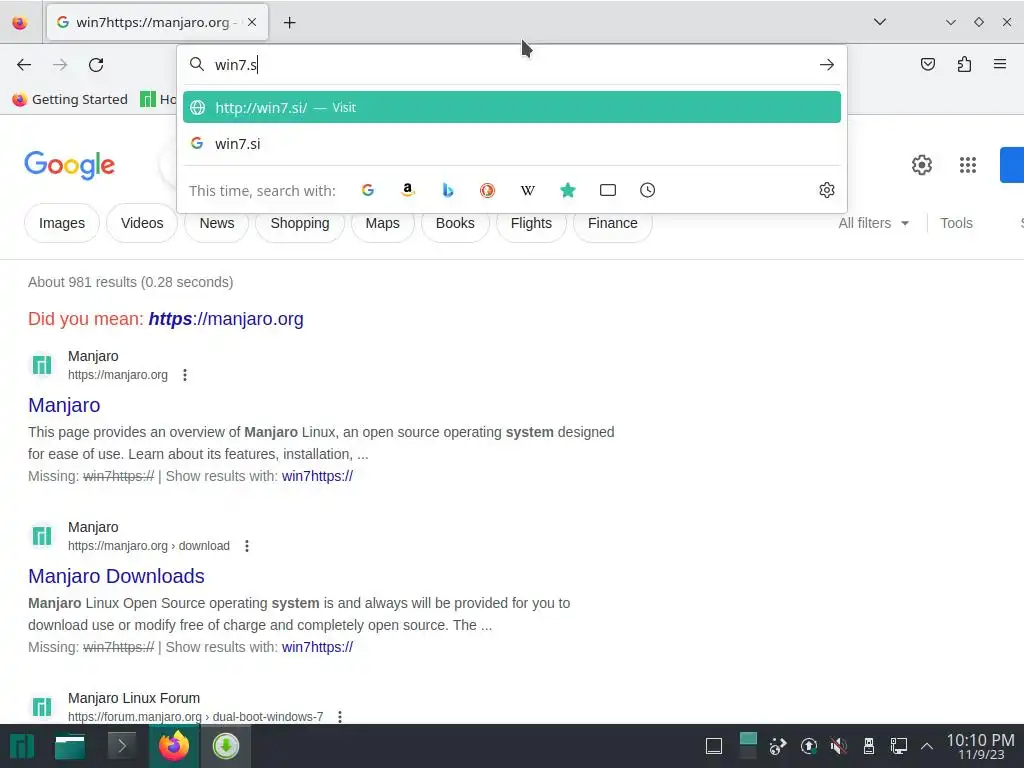Open the Extensions panel
Viewport: 1024px width, 768px height.
(964, 64)
